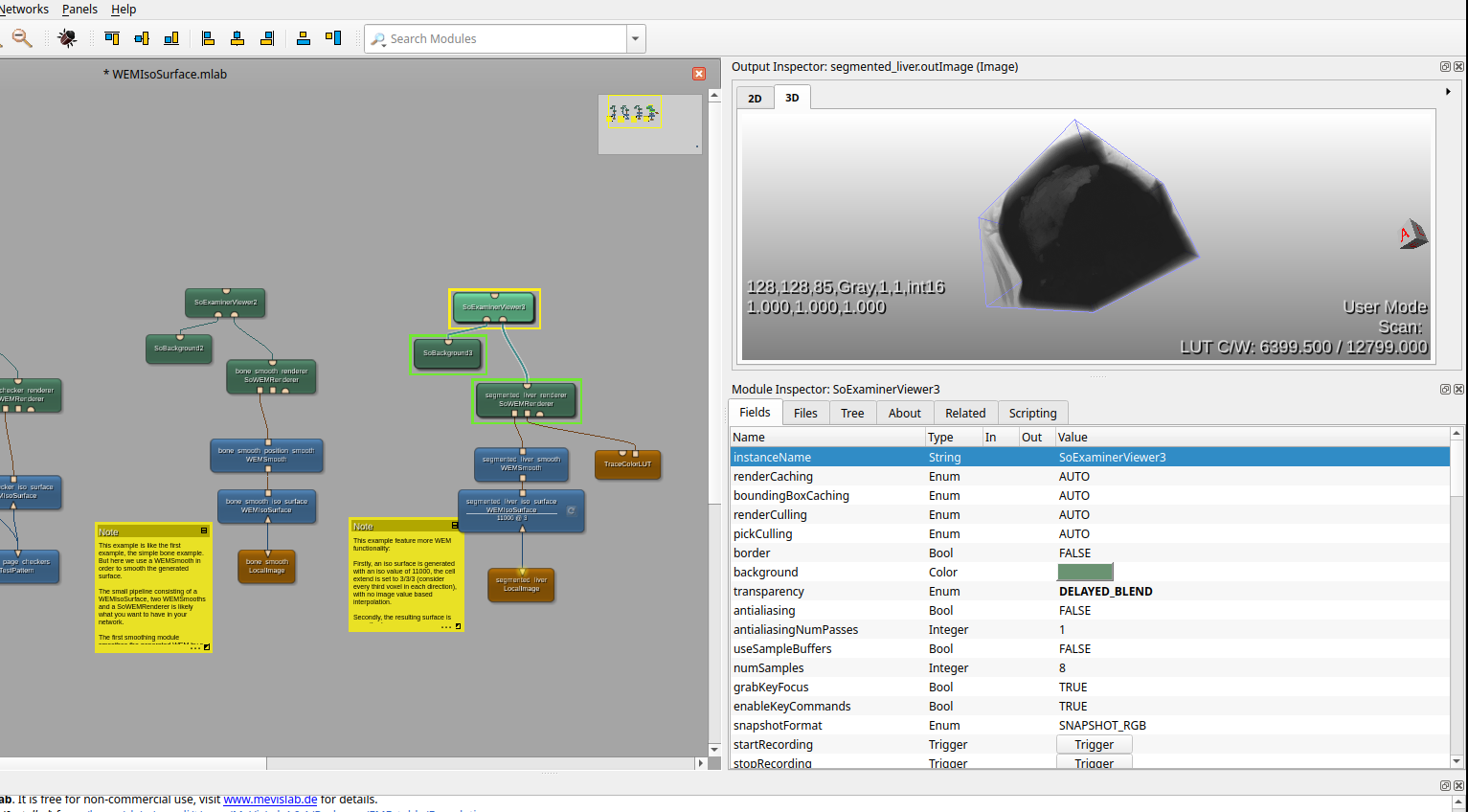Align selected modules to right edges

(267, 38)
